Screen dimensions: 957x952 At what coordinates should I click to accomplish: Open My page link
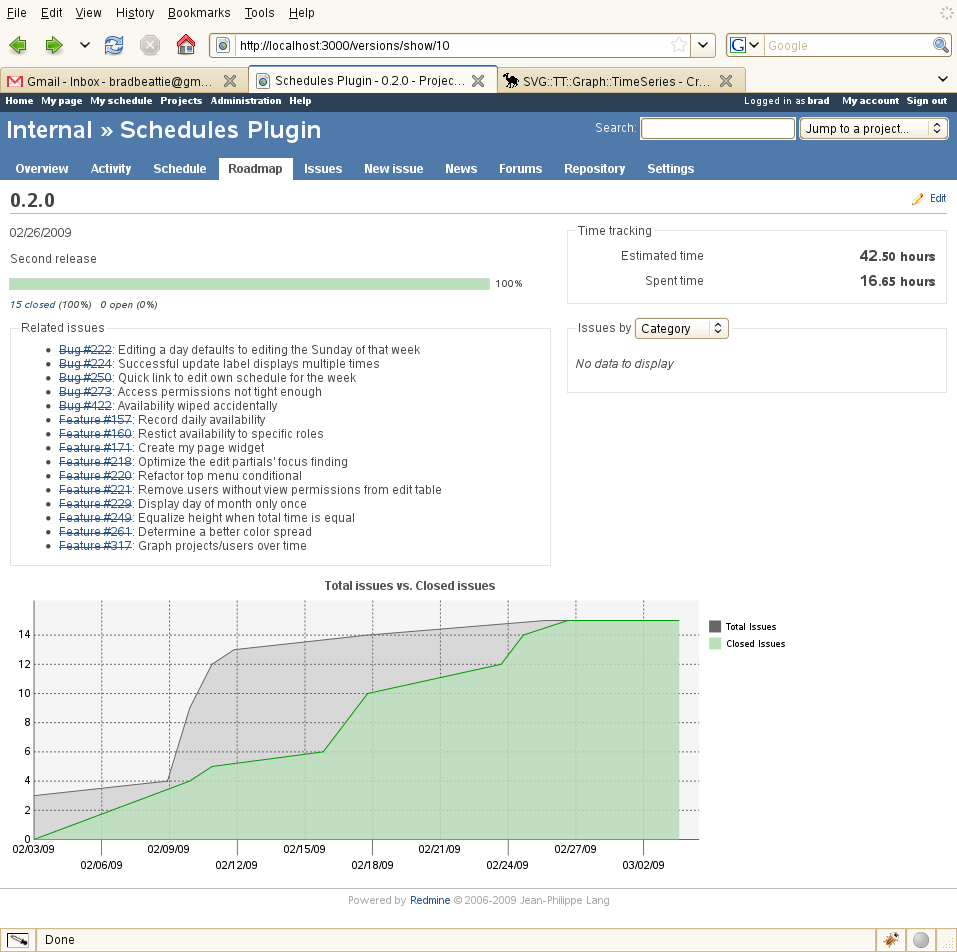click(x=62, y=101)
